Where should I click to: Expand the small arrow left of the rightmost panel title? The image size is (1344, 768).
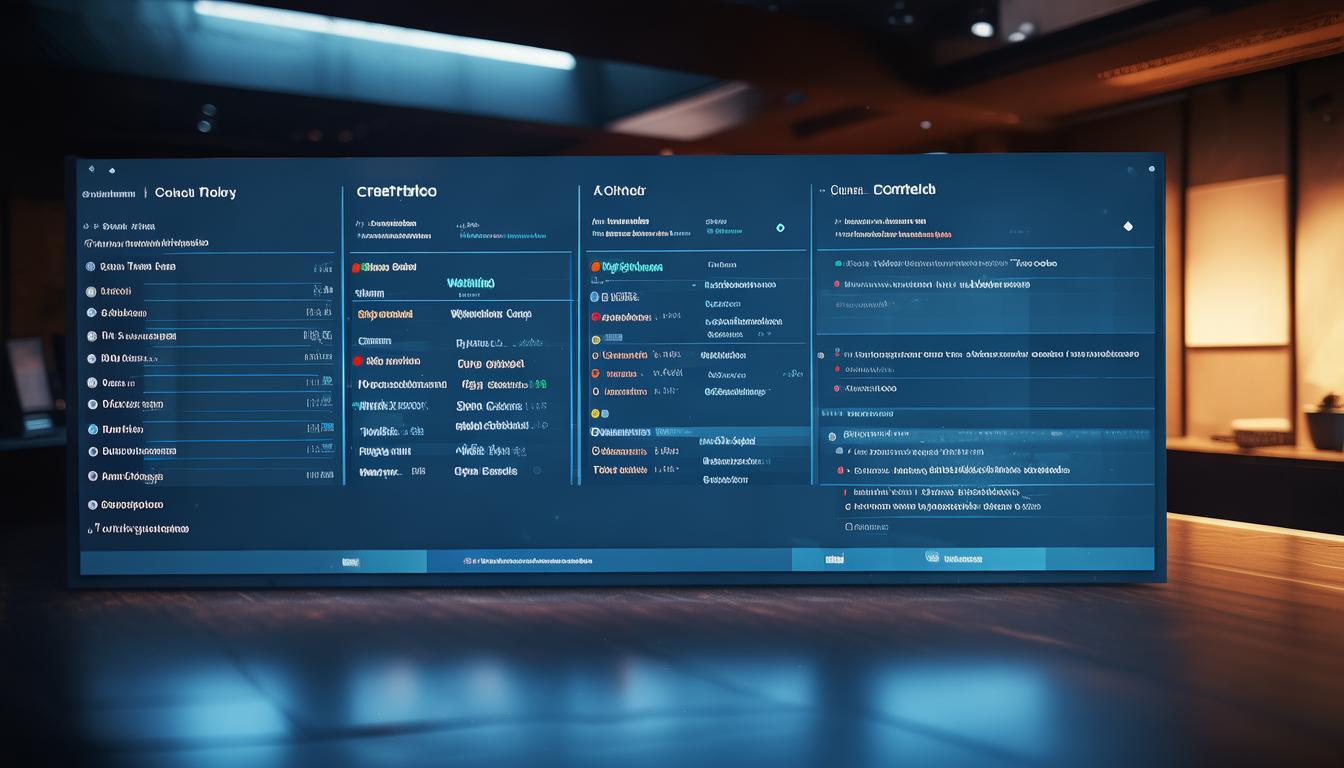click(822, 190)
